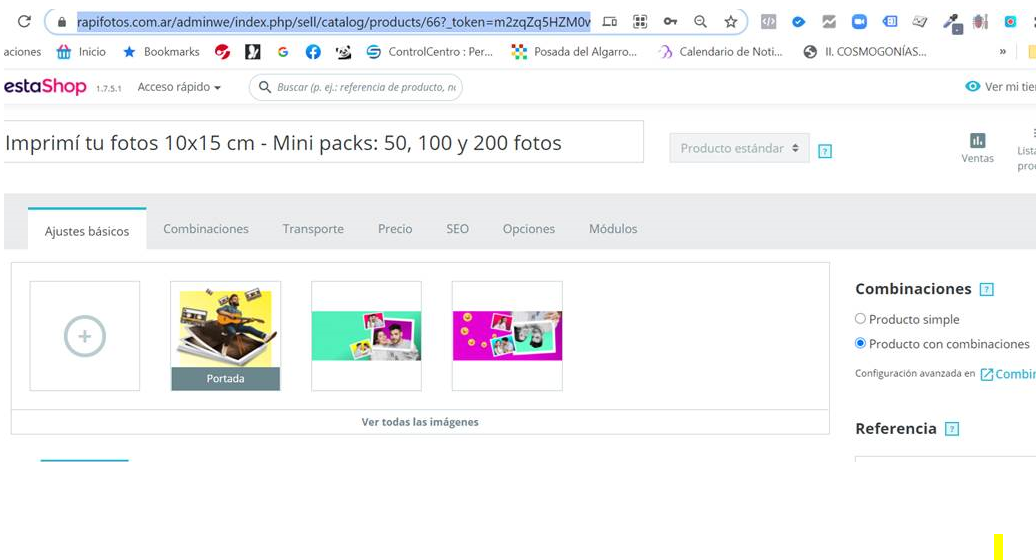Edit the product name field
The image size is (1036, 560).
[323, 141]
